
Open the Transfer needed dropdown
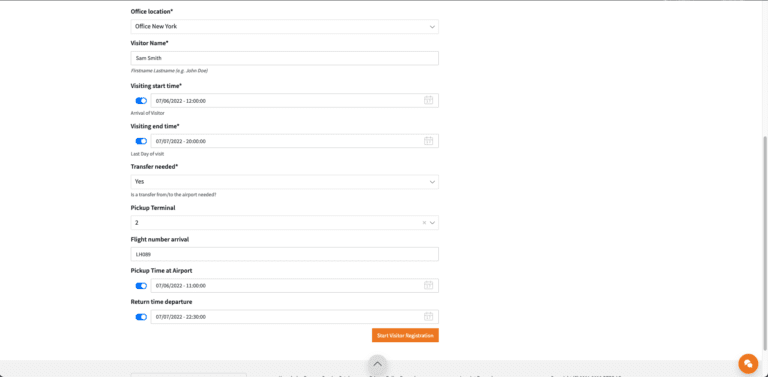[285, 182]
